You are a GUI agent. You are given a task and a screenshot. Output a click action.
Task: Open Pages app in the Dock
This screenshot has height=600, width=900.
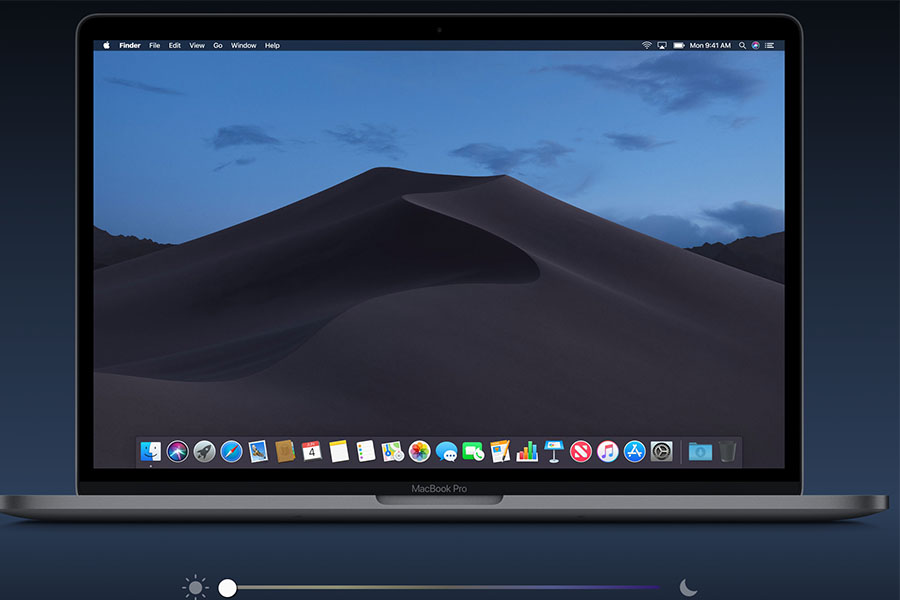(500, 451)
